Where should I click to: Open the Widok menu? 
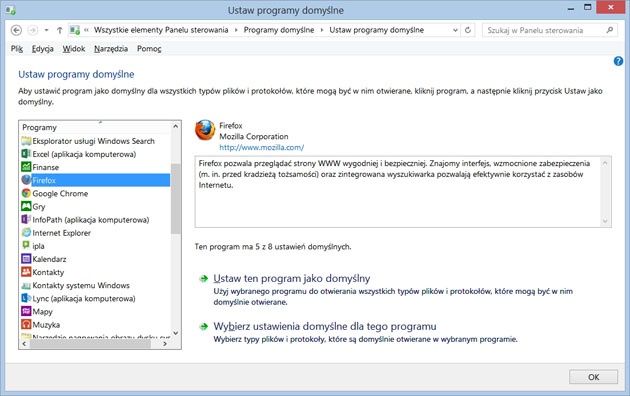[x=74, y=49]
